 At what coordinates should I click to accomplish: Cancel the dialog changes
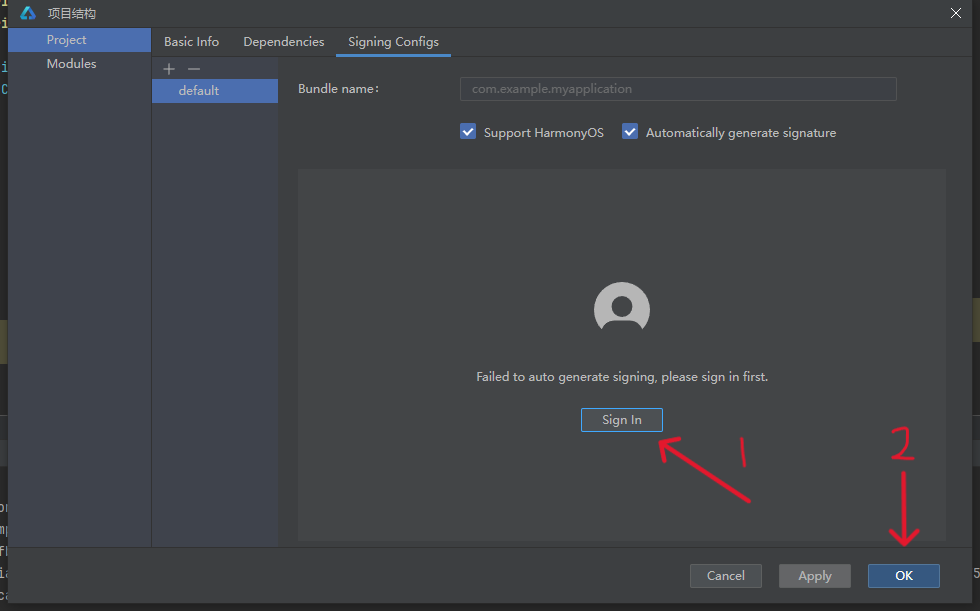click(726, 576)
